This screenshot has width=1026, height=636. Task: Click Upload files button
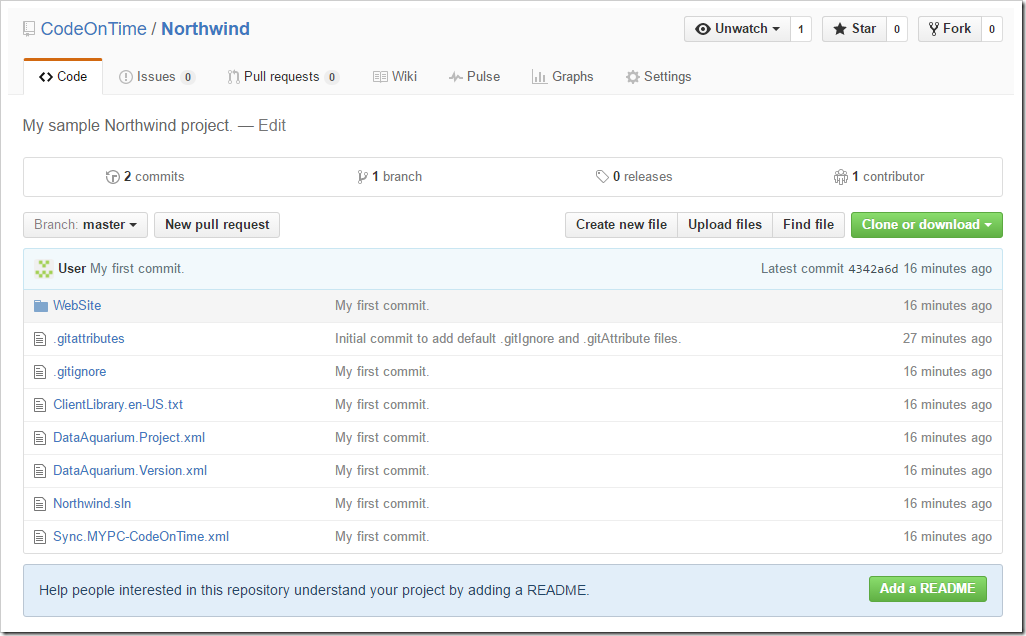725,224
